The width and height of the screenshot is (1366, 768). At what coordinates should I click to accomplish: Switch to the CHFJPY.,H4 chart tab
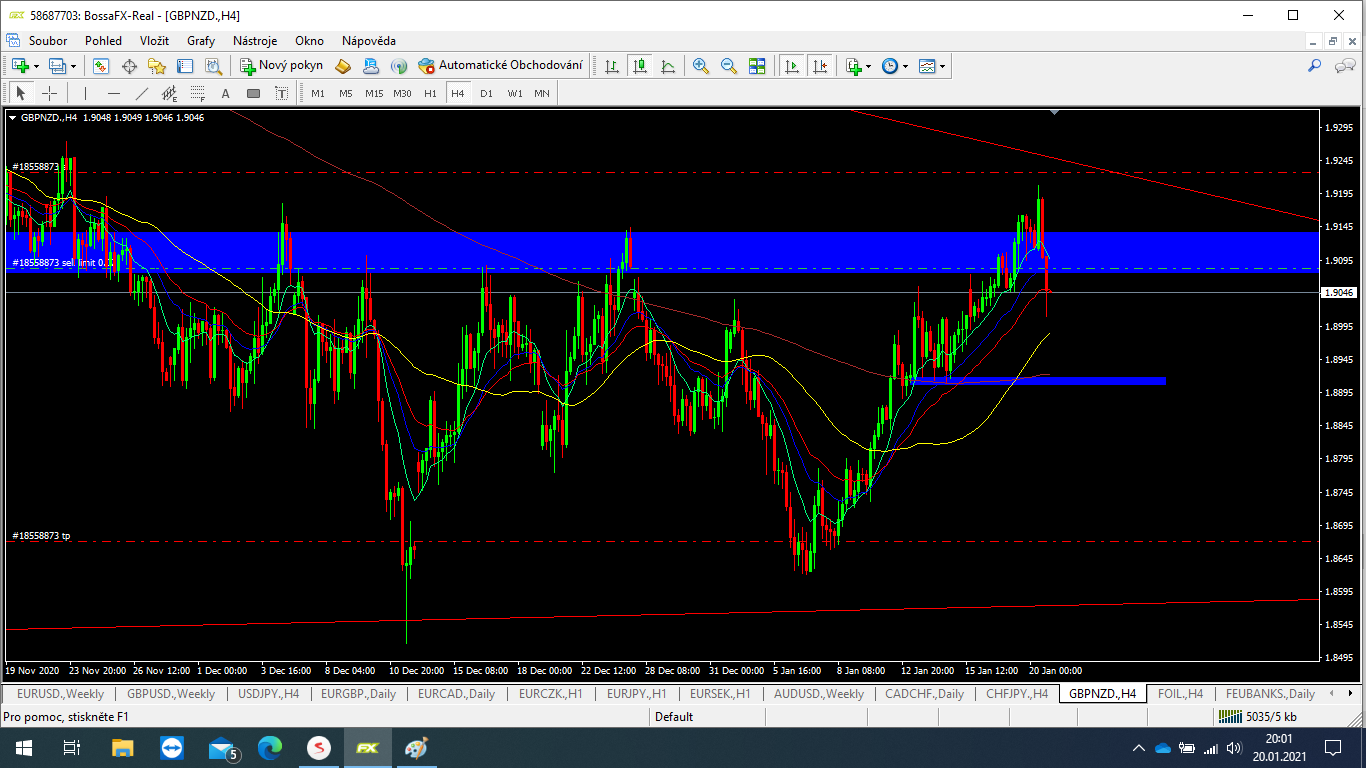click(1017, 693)
